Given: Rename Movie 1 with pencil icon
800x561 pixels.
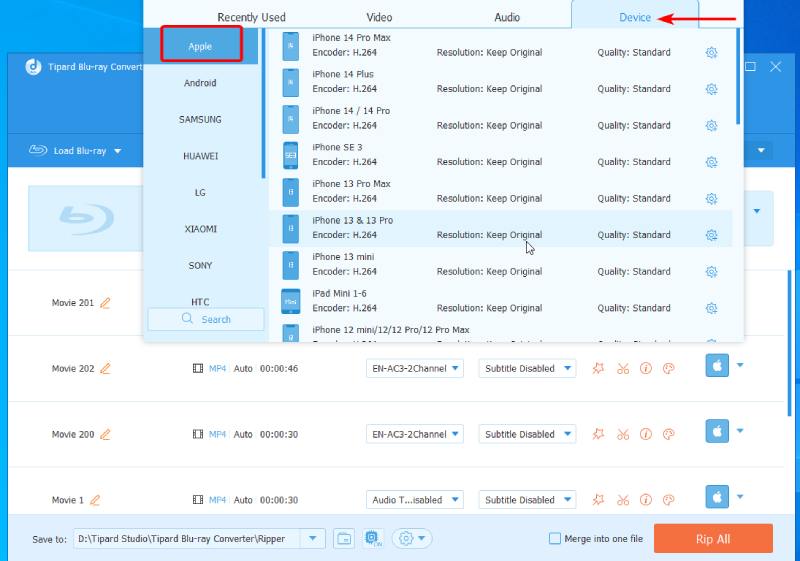Looking at the screenshot, I should [95, 500].
